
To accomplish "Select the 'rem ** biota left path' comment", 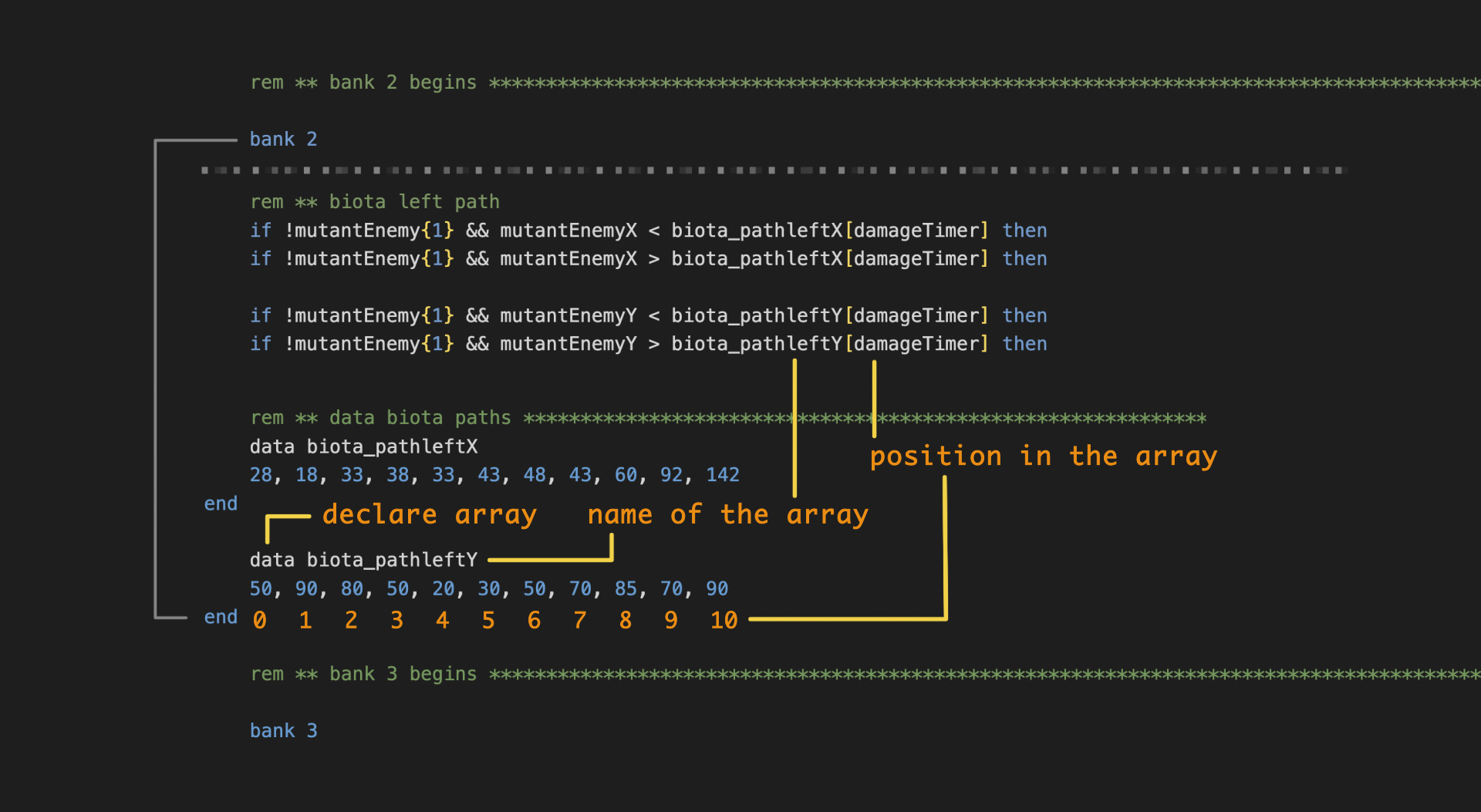I will (x=374, y=201).
